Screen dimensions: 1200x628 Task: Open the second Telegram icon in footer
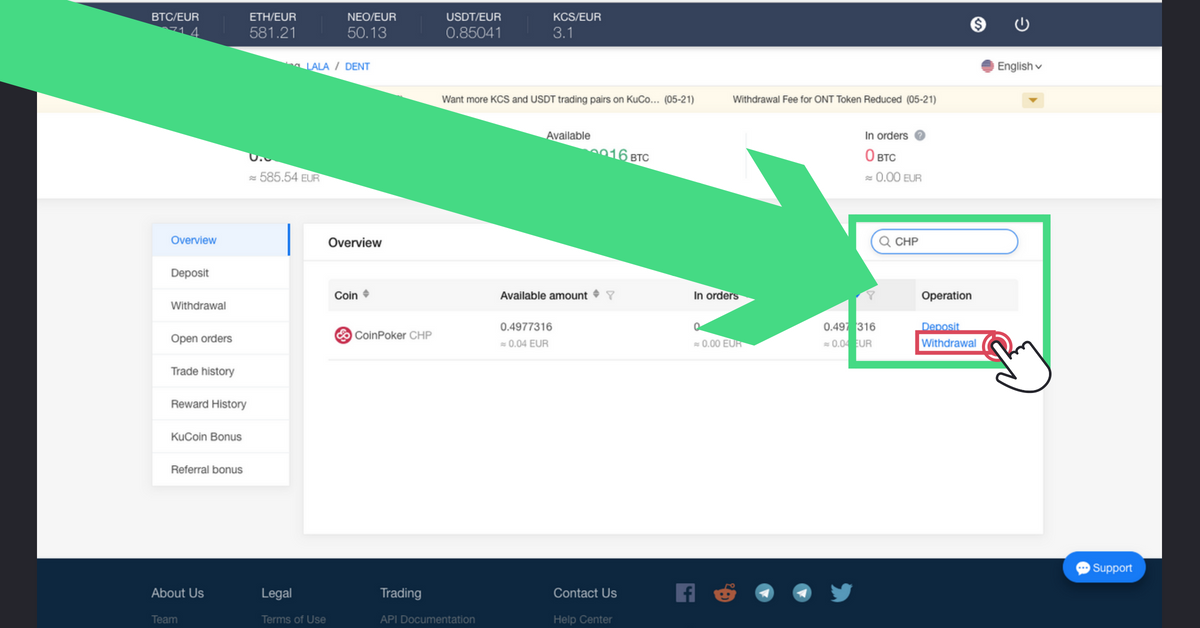click(802, 593)
